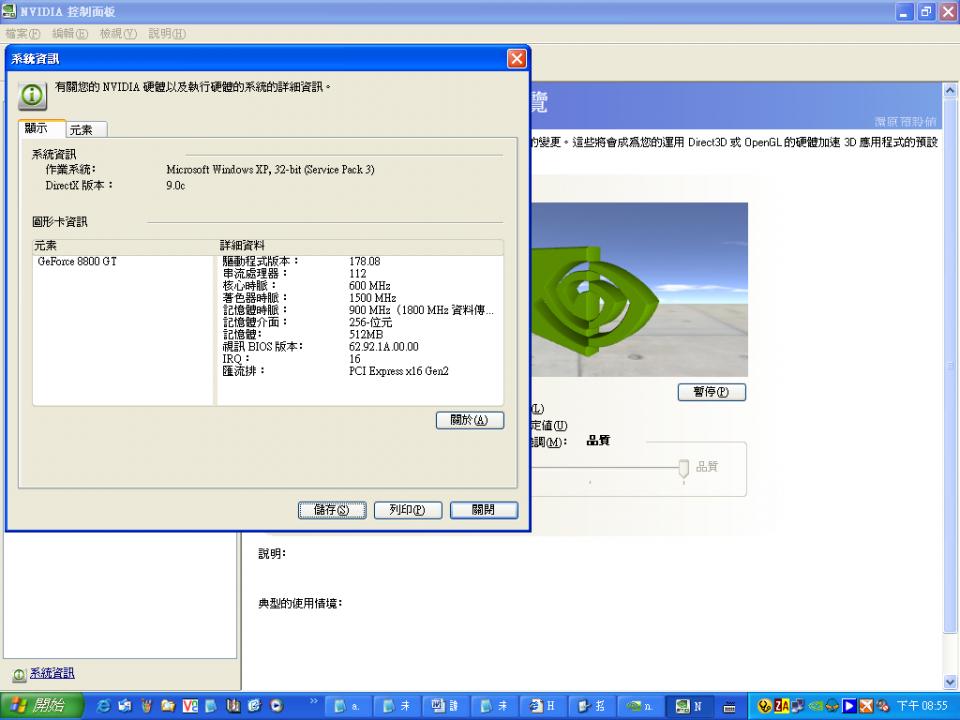The image size is (960, 720).
Task: Switch to the 'a.' taskbar window
Action: click(347, 706)
